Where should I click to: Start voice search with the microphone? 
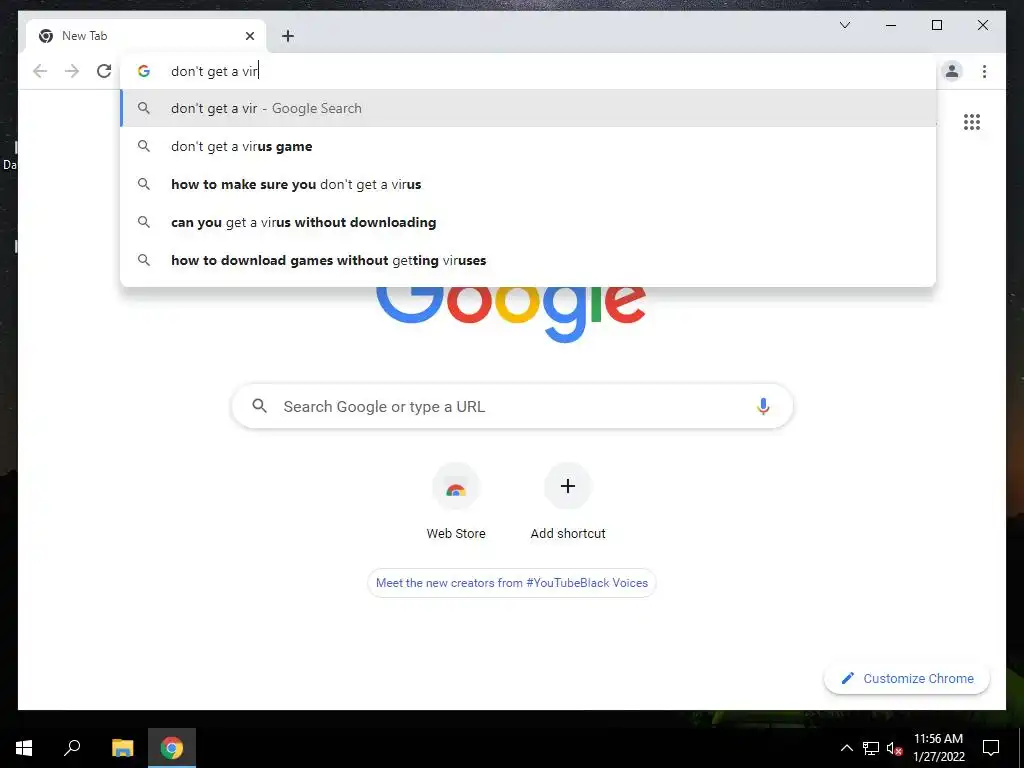point(763,406)
